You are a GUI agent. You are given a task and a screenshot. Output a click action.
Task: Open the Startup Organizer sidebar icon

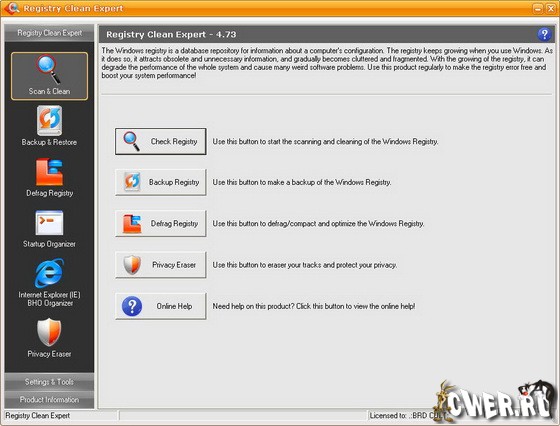tap(49, 229)
